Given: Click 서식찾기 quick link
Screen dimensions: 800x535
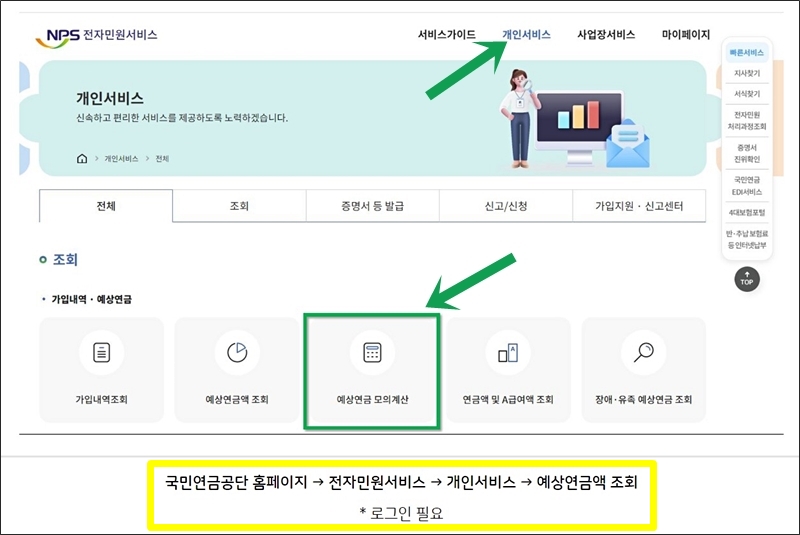Looking at the screenshot, I should (746, 94).
